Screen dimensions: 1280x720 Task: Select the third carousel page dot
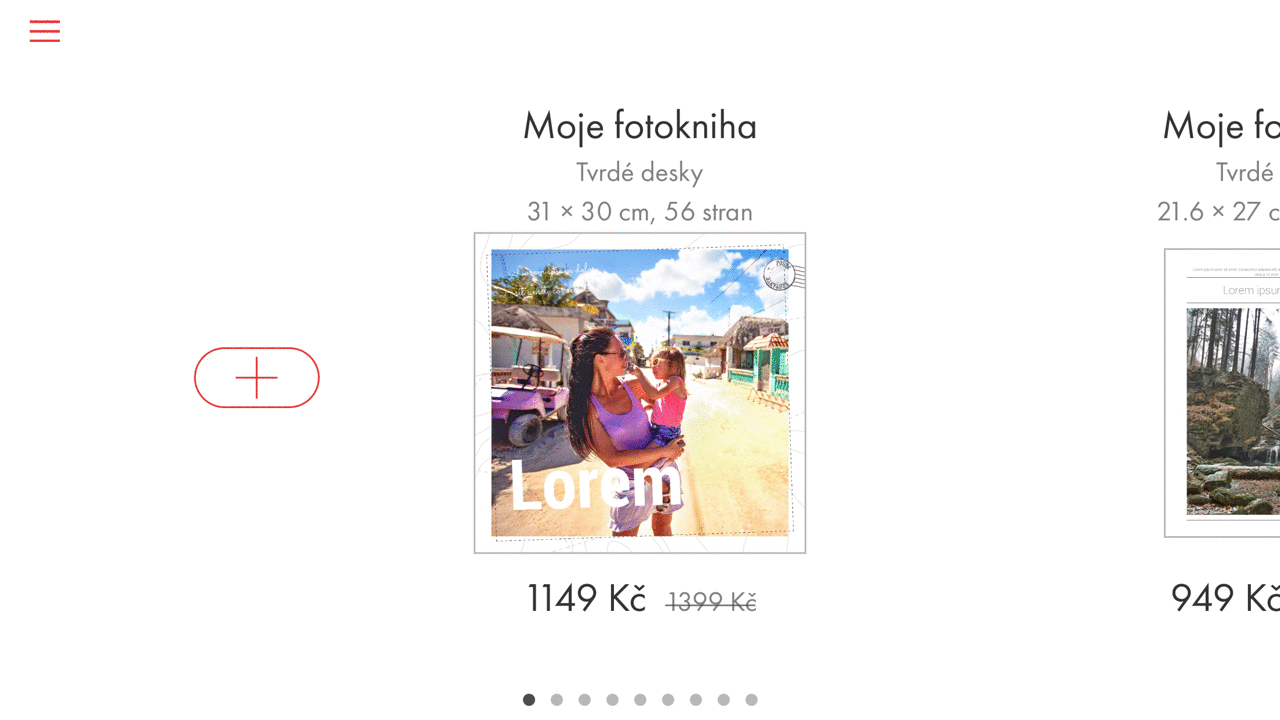pyautogui.click(x=585, y=700)
